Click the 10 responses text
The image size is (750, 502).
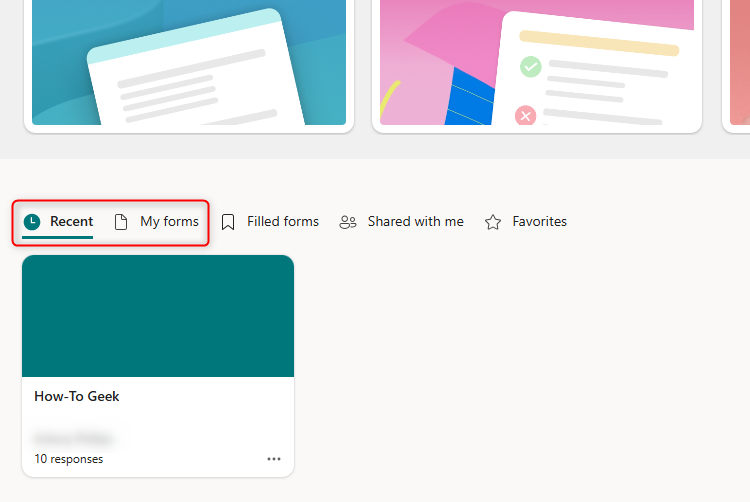point(69,459)
